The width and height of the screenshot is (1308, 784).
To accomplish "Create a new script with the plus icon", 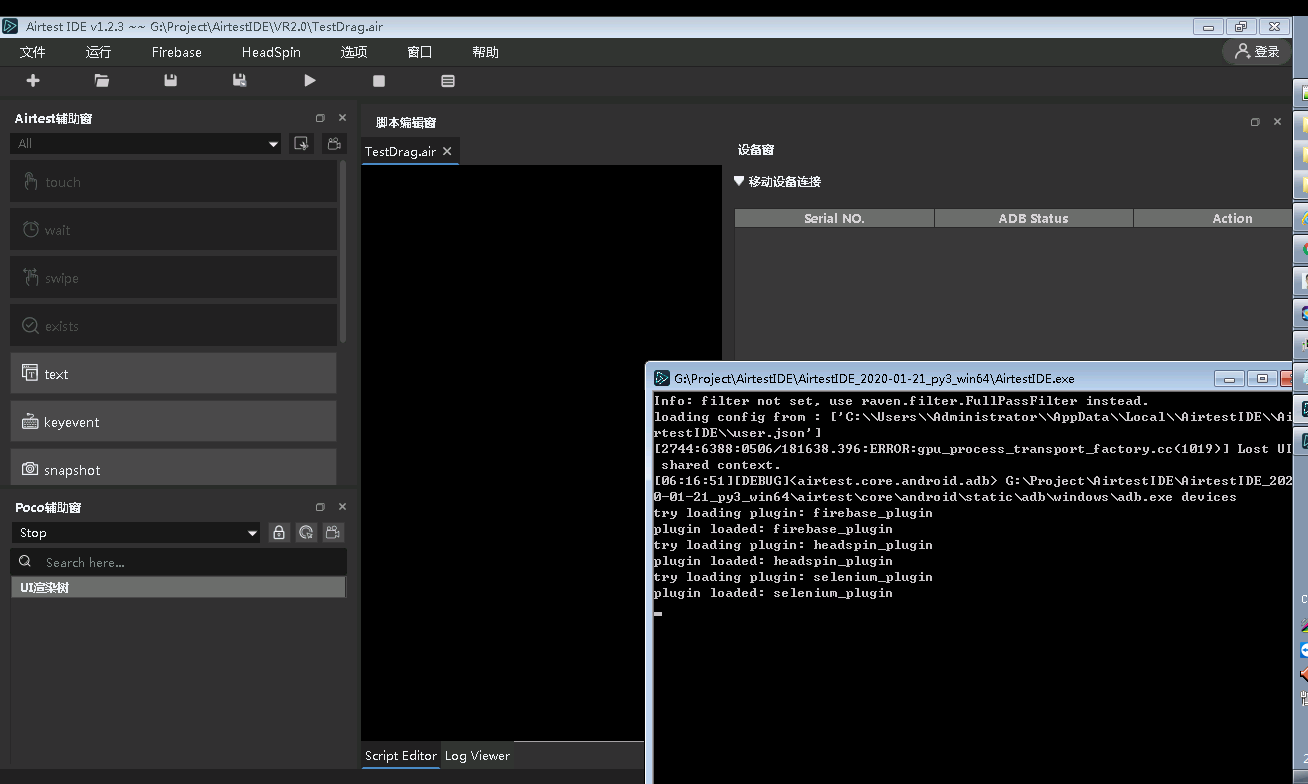I will click(33, 81).
